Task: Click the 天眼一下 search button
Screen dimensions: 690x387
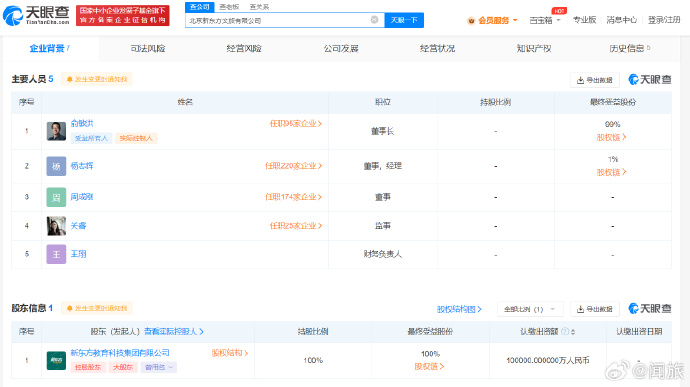Action: 404,20
